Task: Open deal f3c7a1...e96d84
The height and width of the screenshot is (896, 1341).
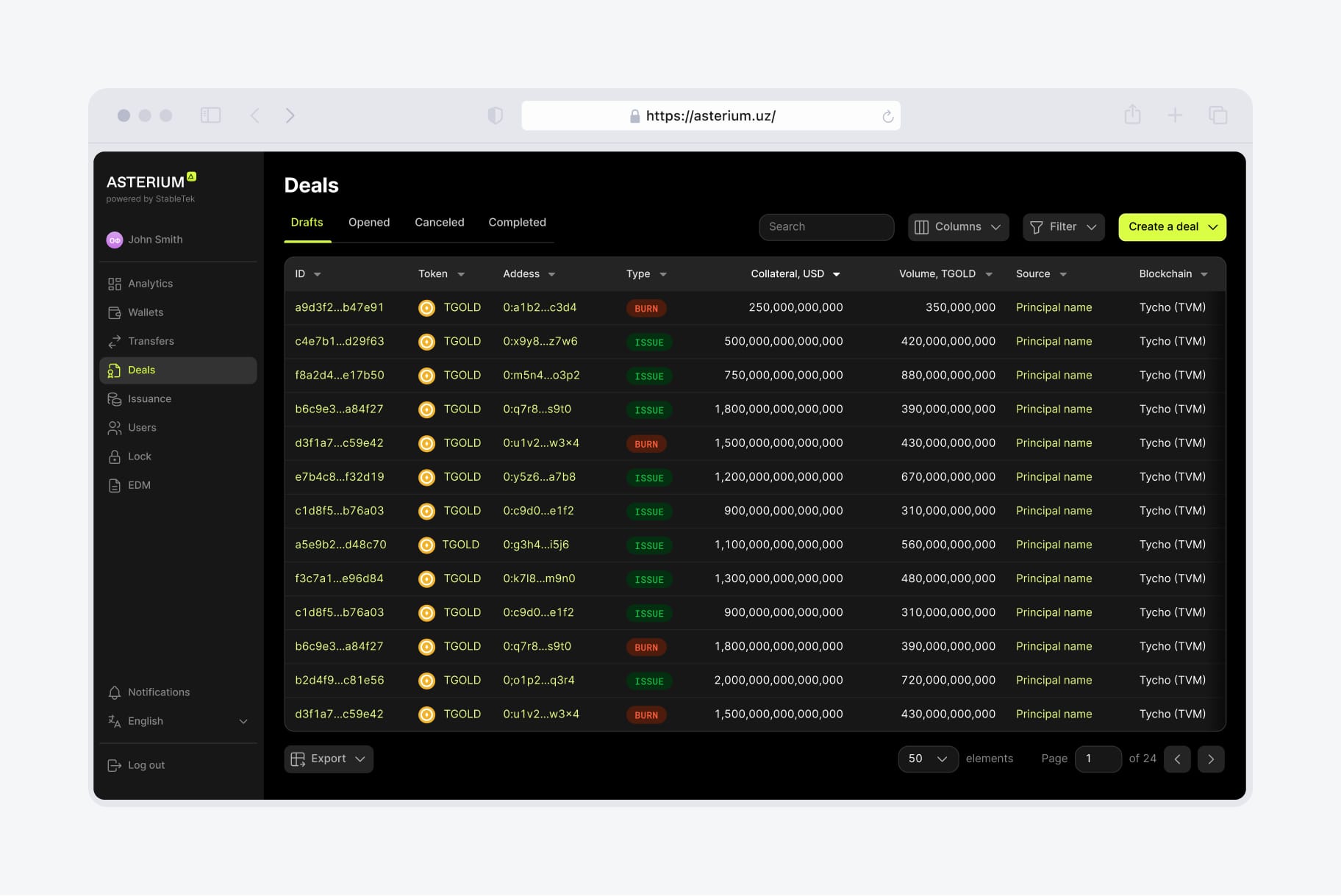Action: coord(339,579)
